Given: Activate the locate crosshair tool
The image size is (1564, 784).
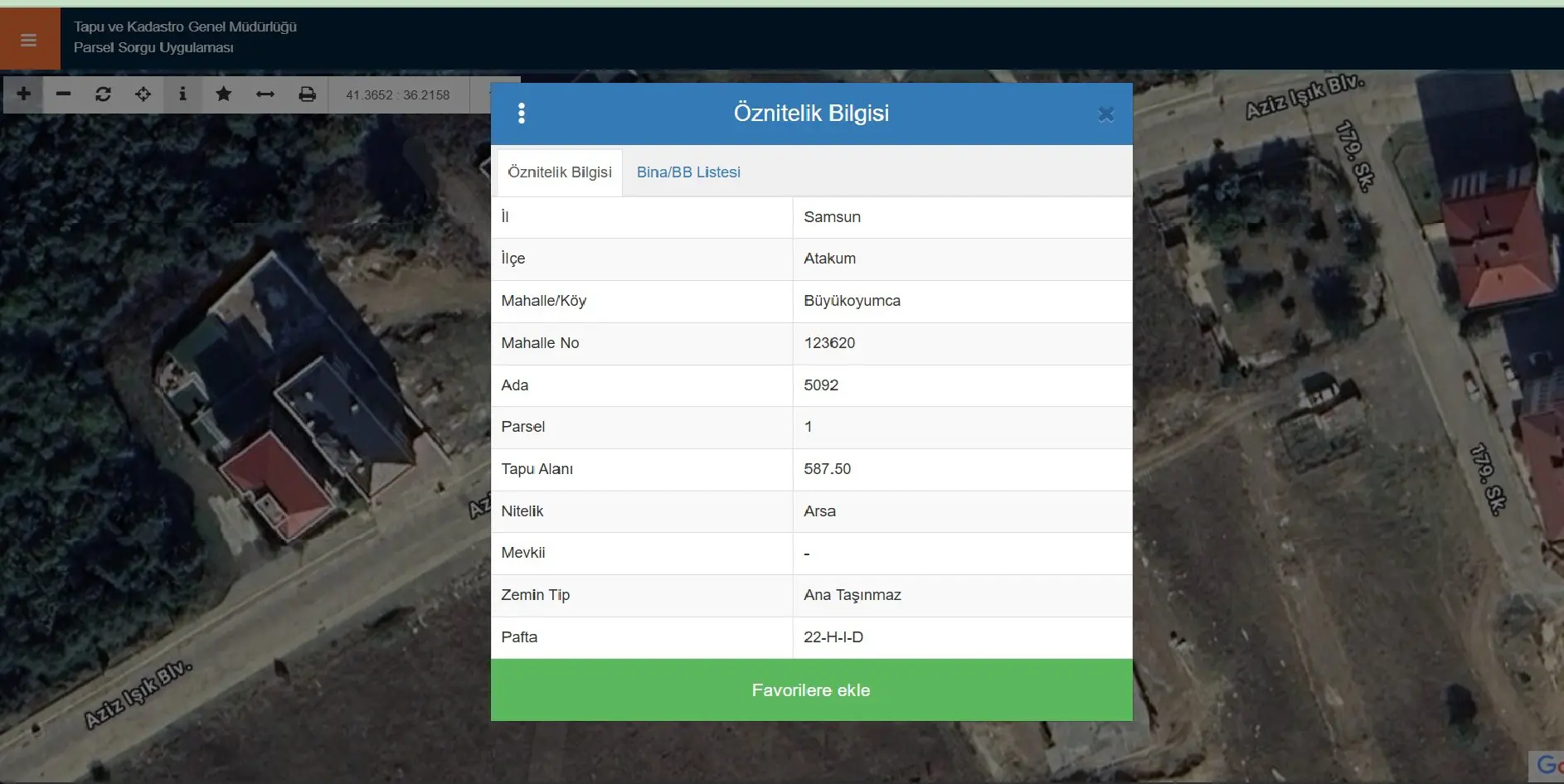Looking at the screenshot, I should (x=143, y=94).
